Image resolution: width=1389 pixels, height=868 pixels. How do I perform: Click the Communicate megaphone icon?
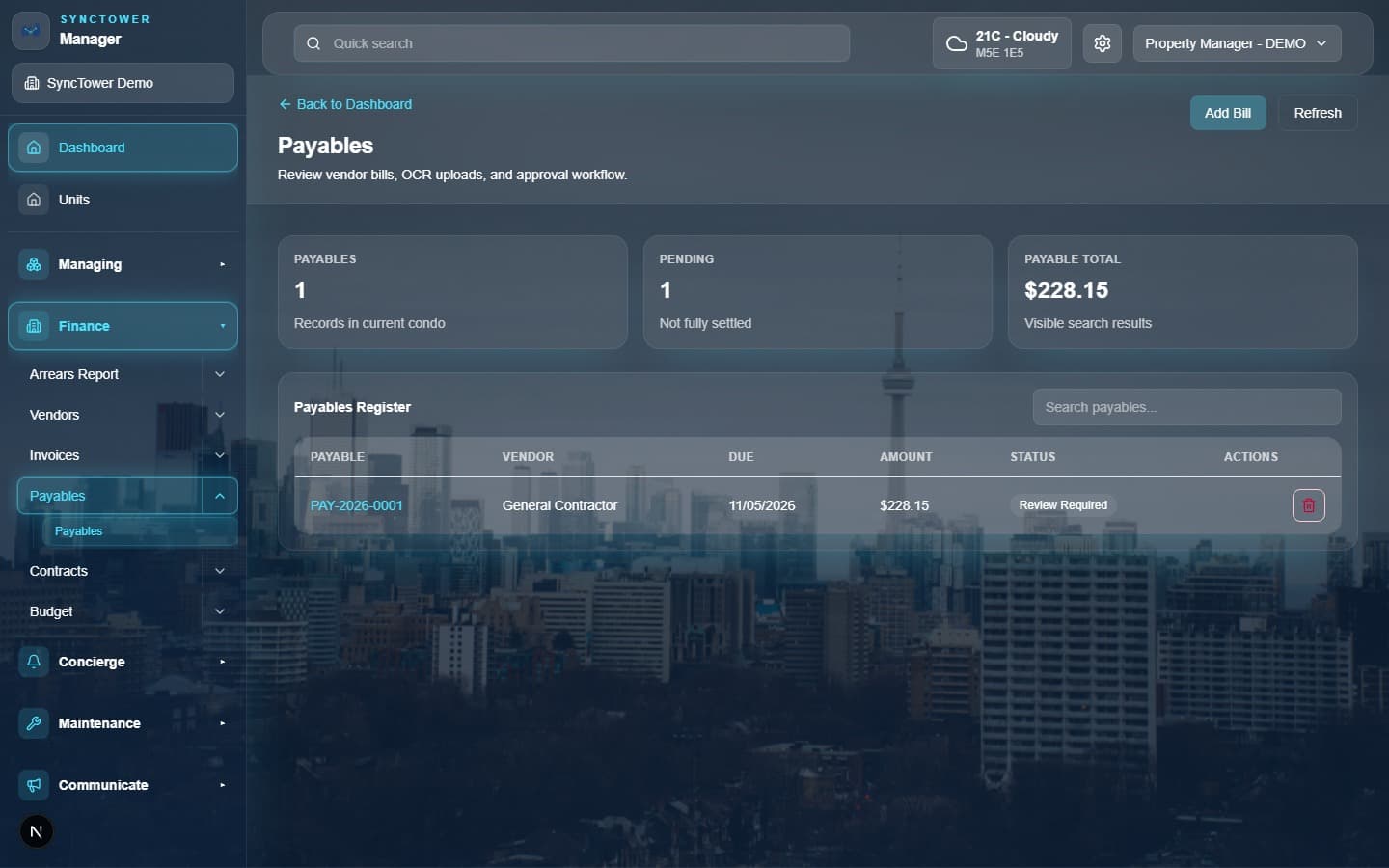34,785
